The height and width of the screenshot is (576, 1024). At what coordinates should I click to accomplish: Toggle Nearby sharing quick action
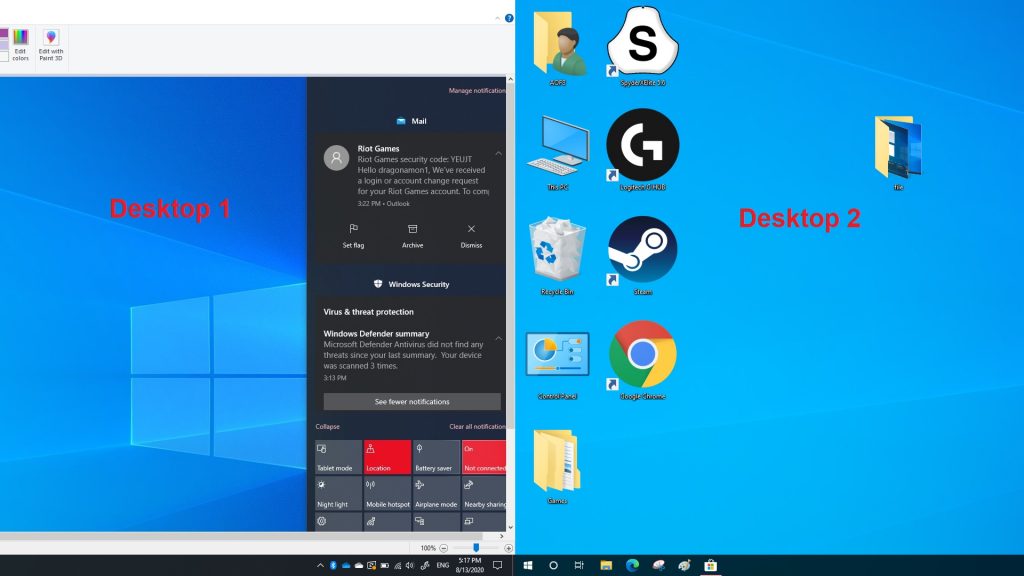pos(484,494)
